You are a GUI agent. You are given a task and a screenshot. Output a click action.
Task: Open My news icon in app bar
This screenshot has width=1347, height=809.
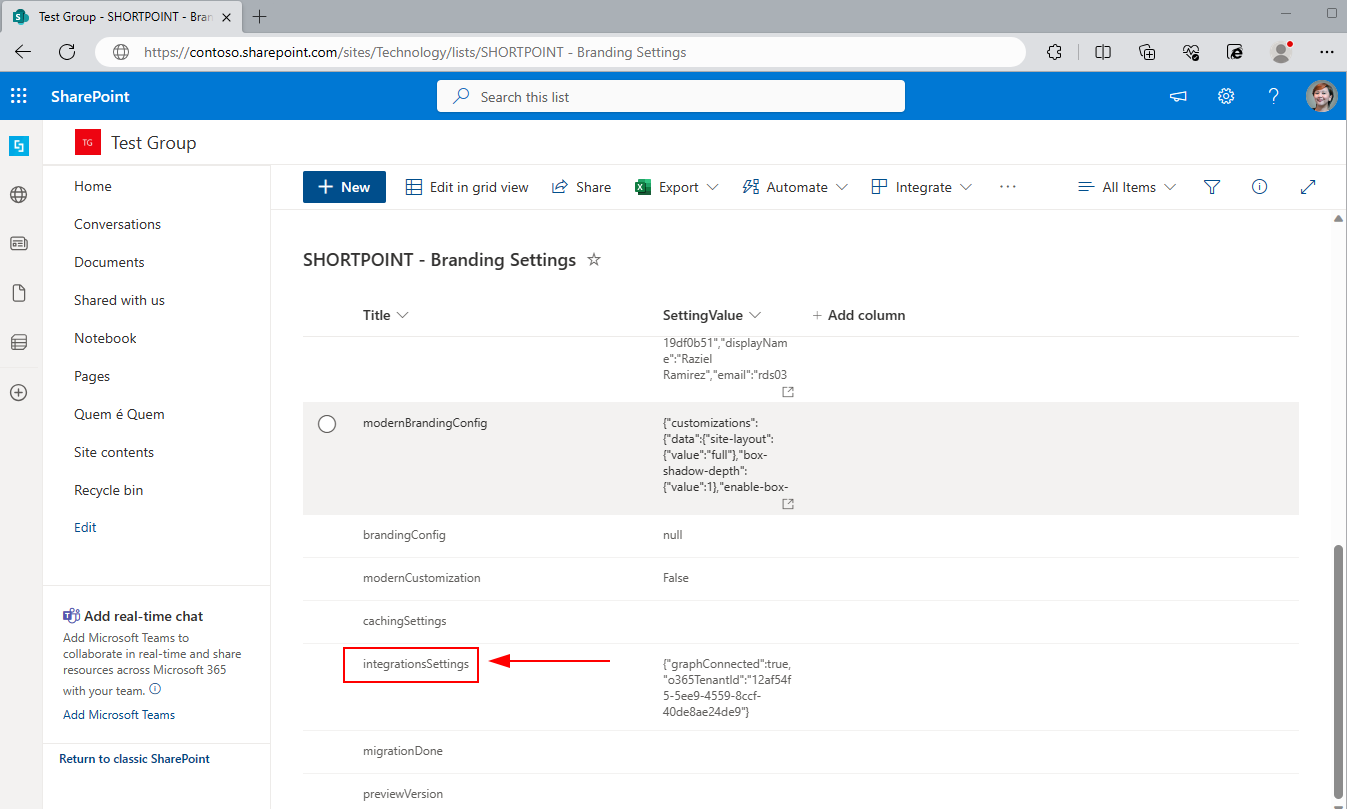[x=18, y=243]
